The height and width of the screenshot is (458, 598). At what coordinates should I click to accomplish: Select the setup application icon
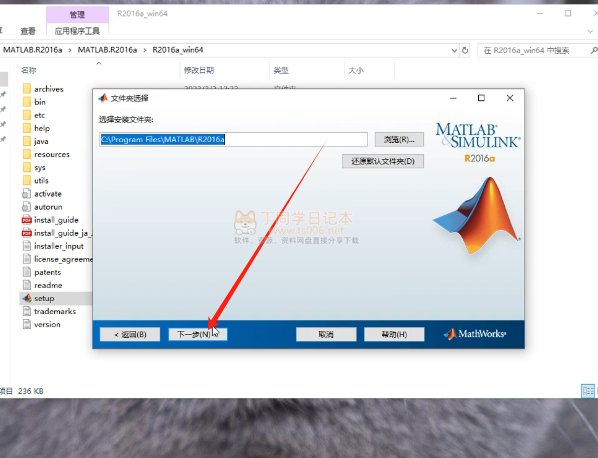pos(27,298)
